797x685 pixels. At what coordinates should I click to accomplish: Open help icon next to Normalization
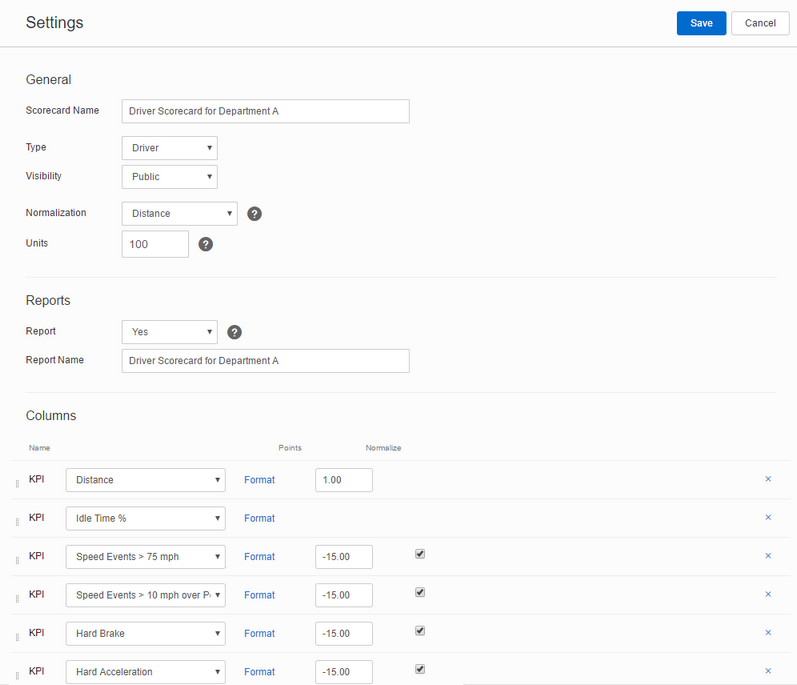pos(254,214)
